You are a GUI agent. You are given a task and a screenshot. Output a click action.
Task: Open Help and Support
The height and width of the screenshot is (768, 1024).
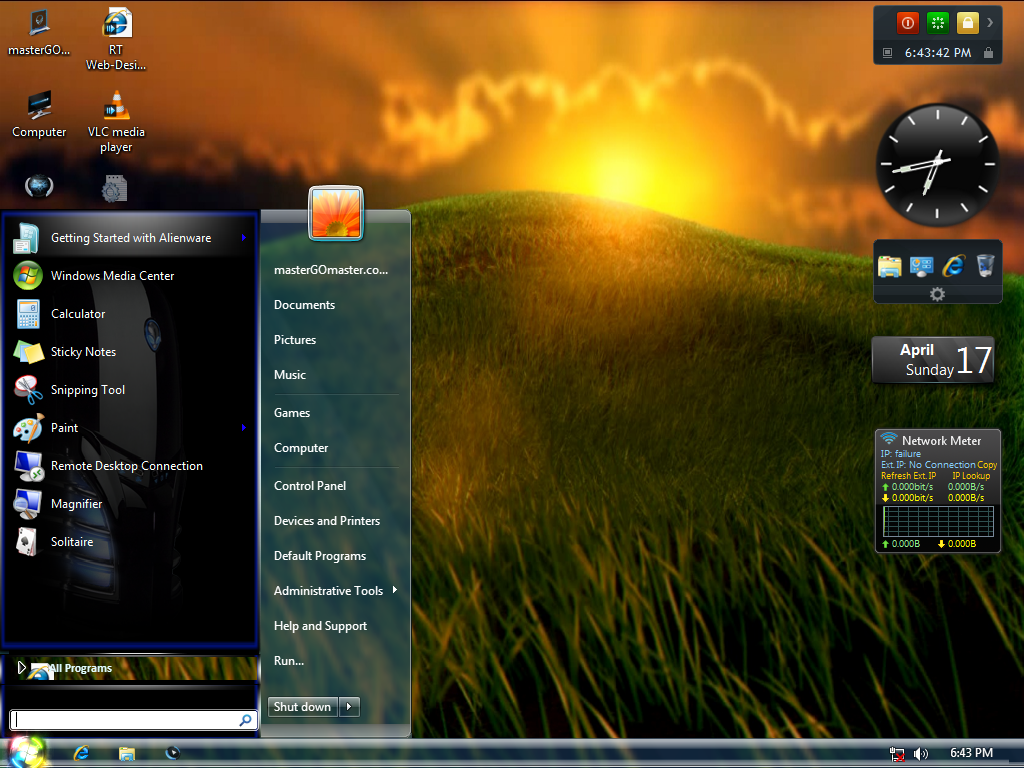321,626
